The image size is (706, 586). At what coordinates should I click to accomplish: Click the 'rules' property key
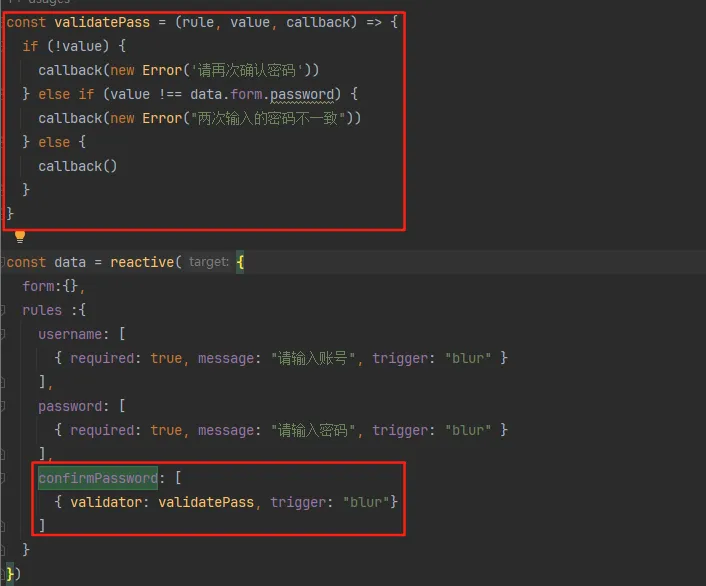tap(42, 310)
